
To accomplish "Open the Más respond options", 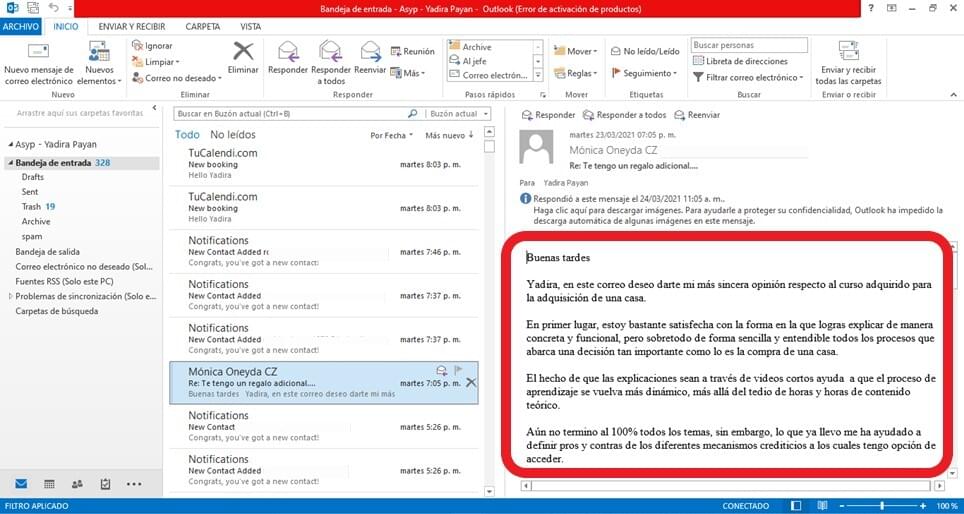I will tap(408, 73).
